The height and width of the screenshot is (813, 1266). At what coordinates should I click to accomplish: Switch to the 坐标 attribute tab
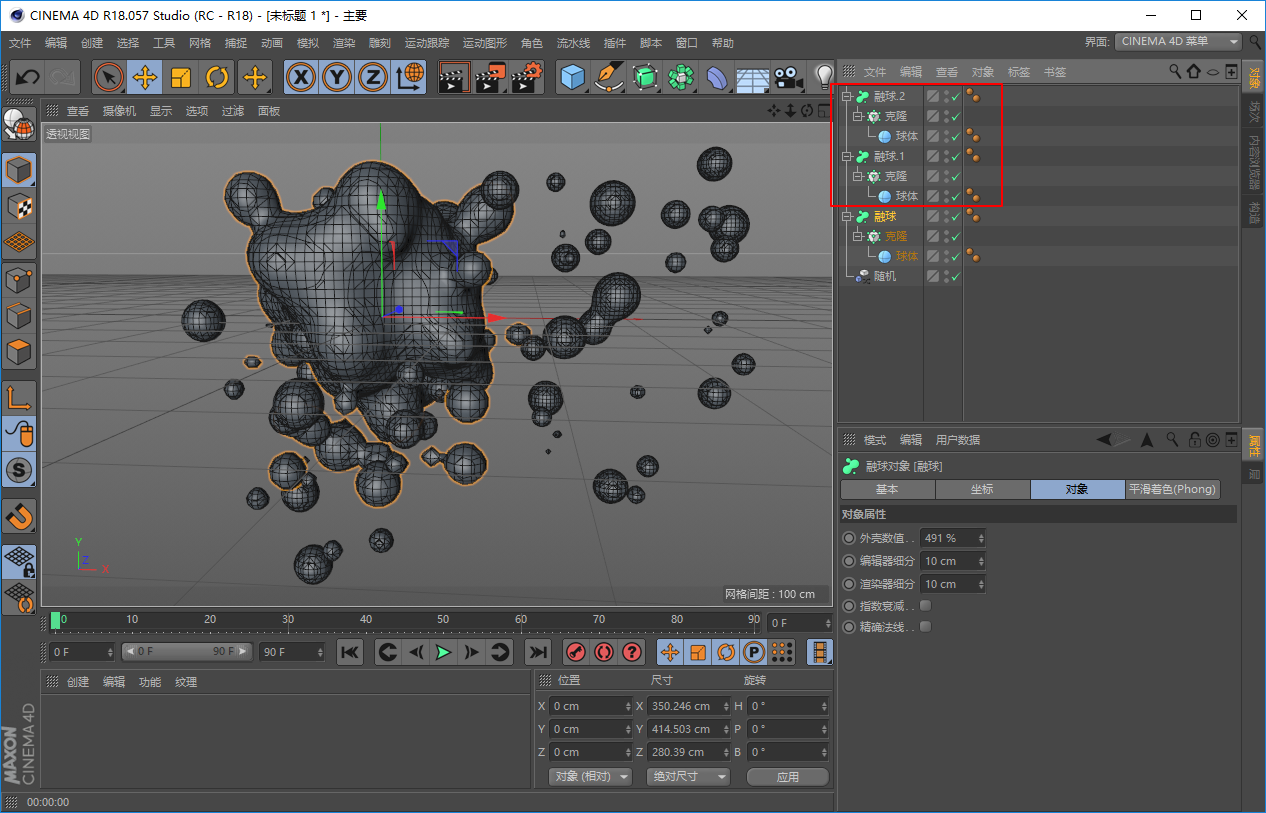(x=982, y=490)
